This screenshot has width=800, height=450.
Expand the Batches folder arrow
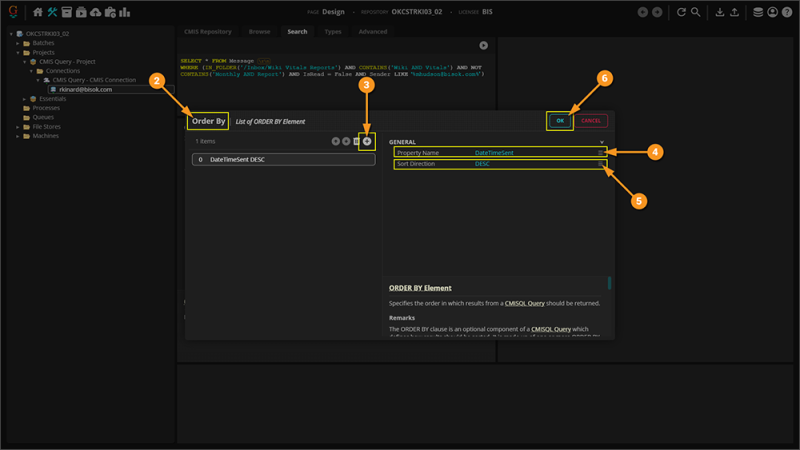18,43
